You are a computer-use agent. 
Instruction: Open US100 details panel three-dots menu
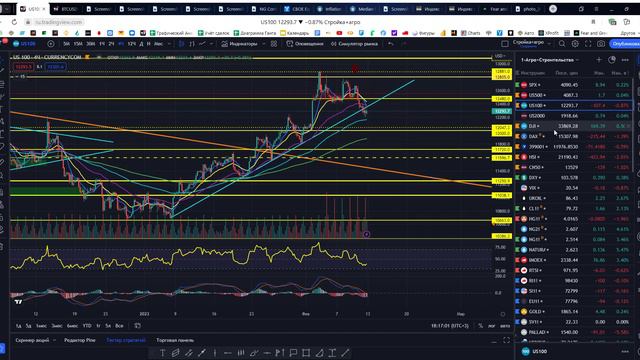(x=625, y=351)
